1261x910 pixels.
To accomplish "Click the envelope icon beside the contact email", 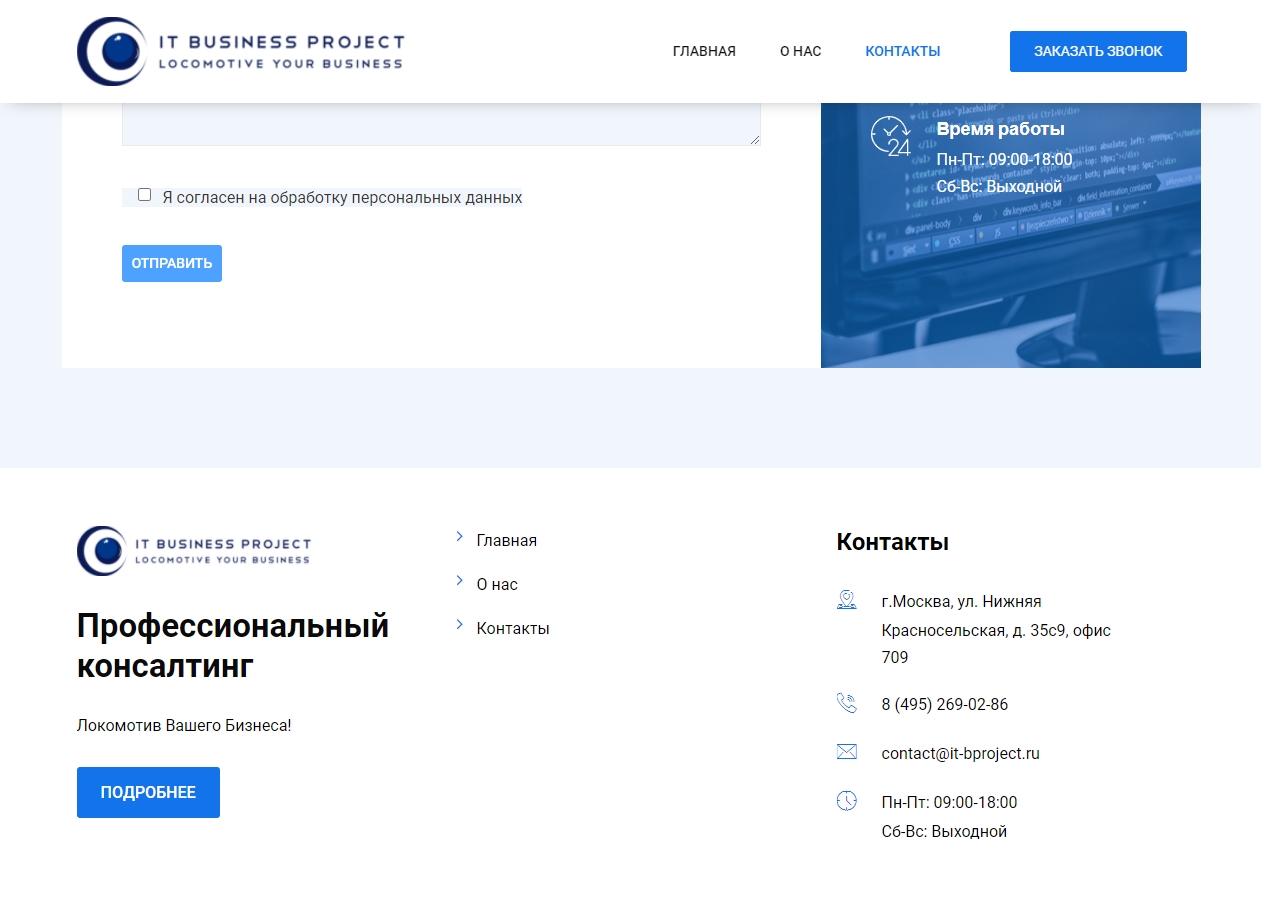I will pyautogui.click(x=847, y=752).
